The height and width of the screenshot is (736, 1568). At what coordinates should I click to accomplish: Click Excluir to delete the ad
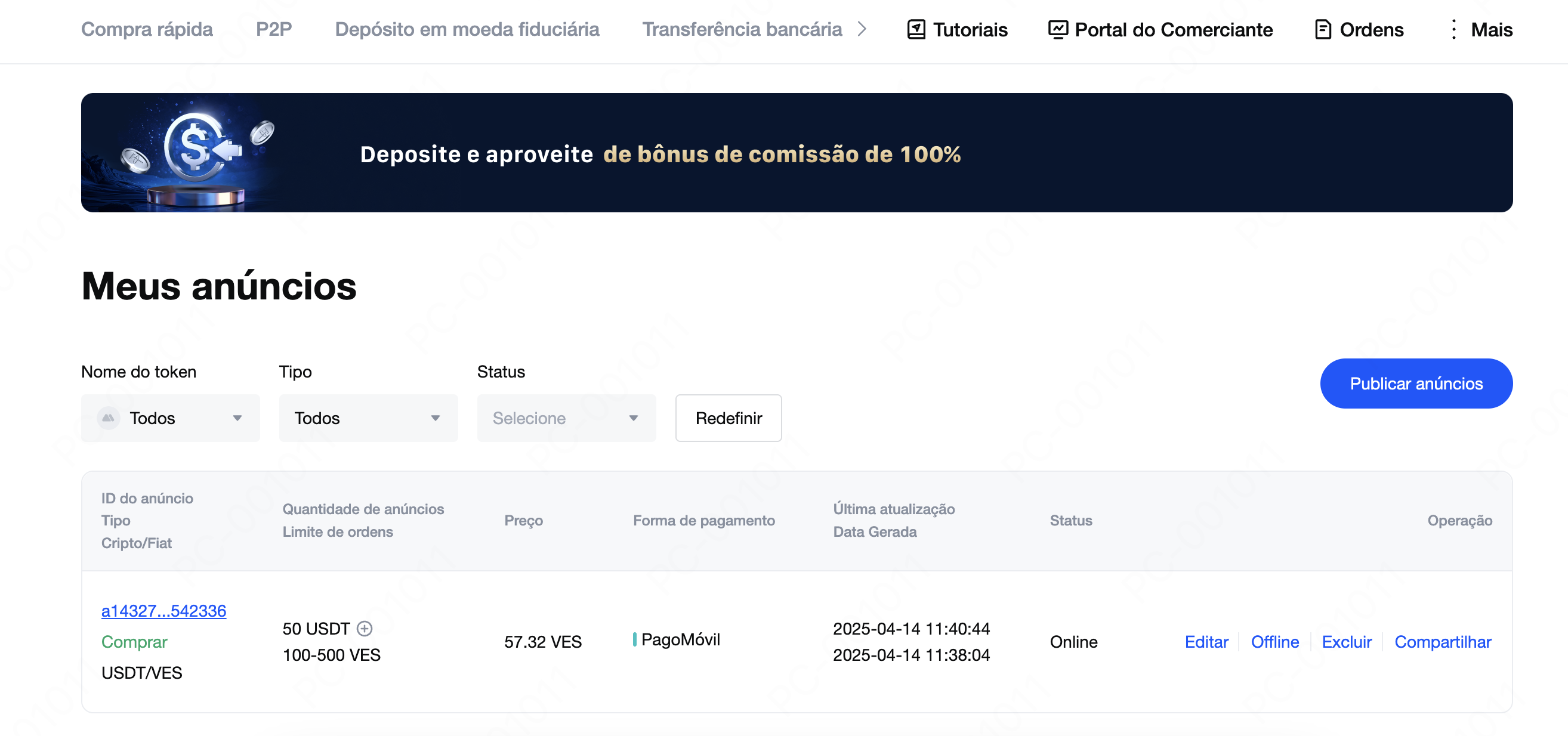click(1347, 642)
